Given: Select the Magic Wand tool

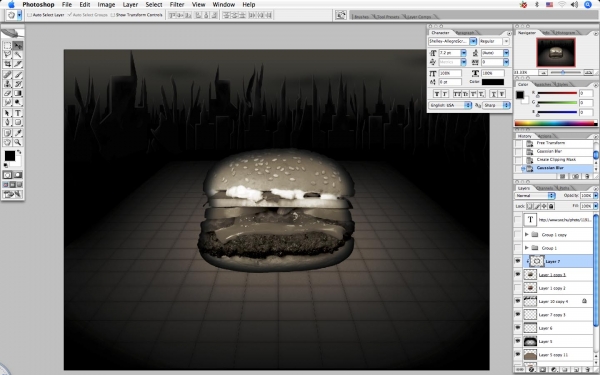Looking at the screenshot, I should 18,55.
